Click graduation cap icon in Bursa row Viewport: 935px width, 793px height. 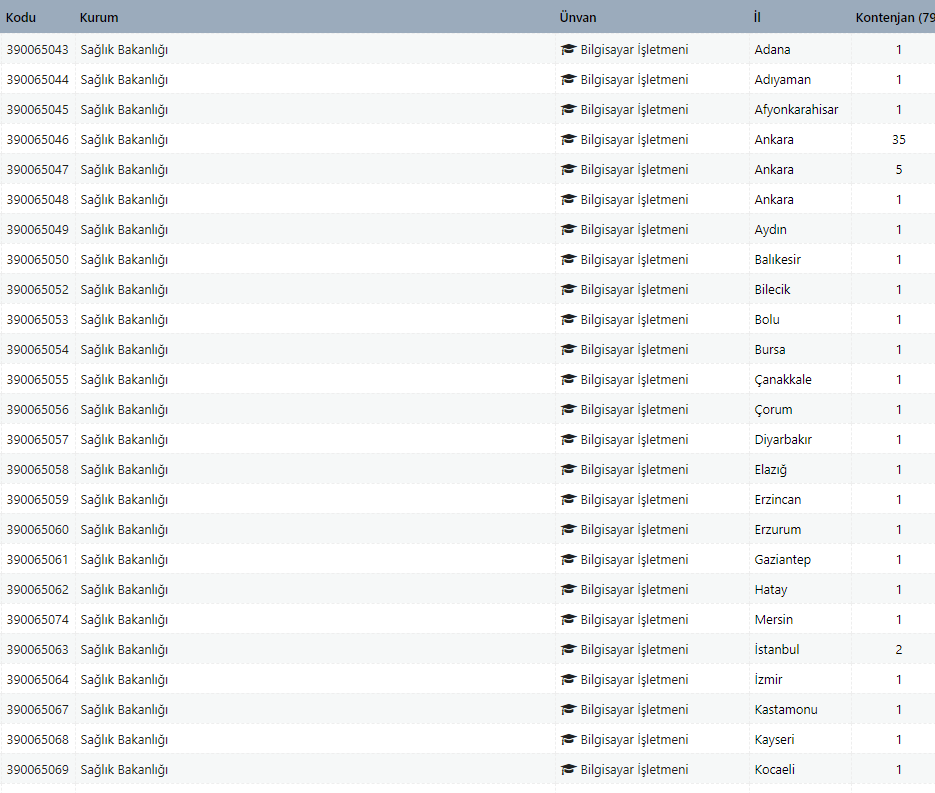point(568,349)
